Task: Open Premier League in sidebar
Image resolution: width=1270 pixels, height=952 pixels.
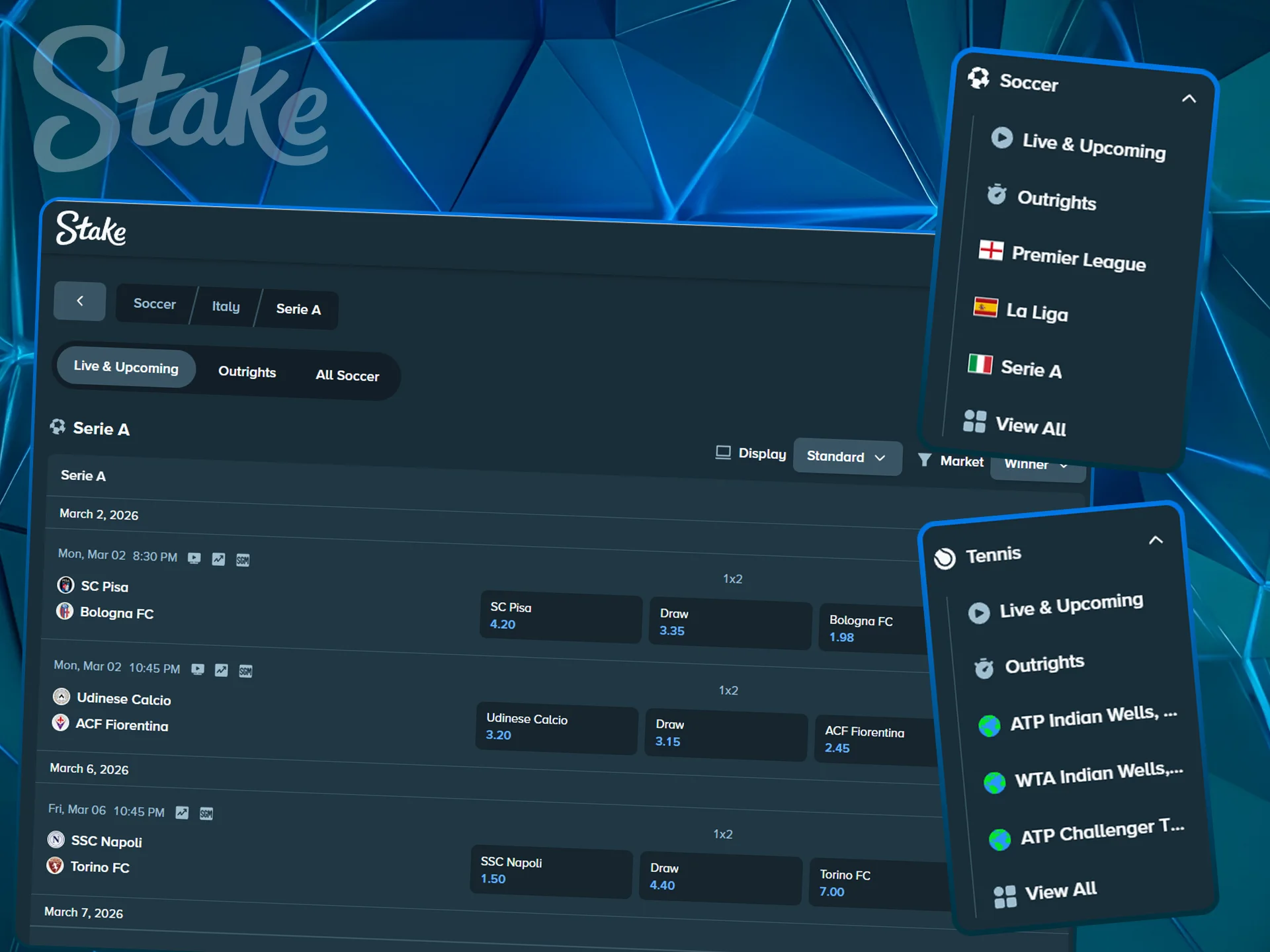Action: [1062, 257]
